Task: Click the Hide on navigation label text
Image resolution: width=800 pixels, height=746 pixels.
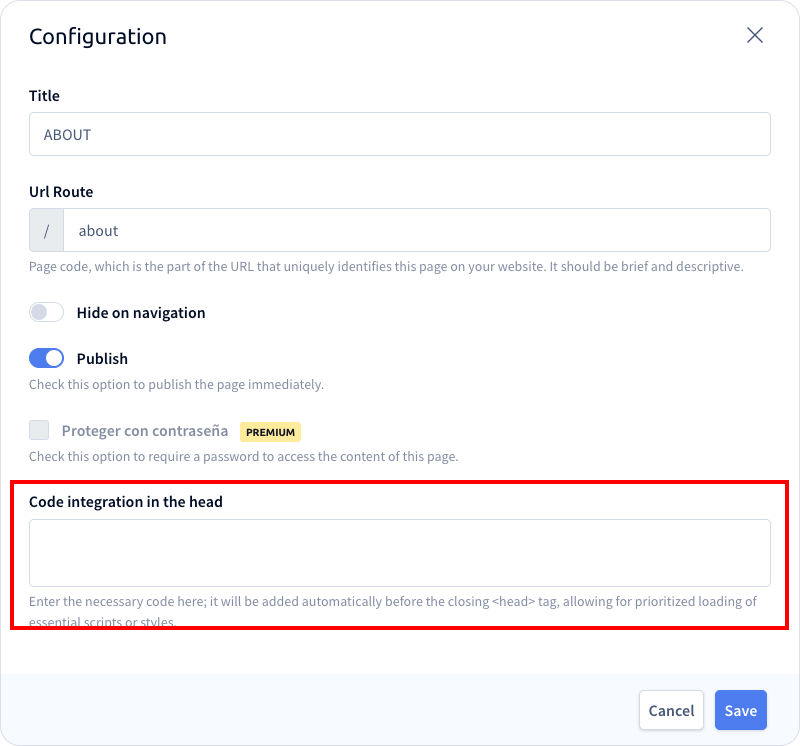Action: (140, 312)
